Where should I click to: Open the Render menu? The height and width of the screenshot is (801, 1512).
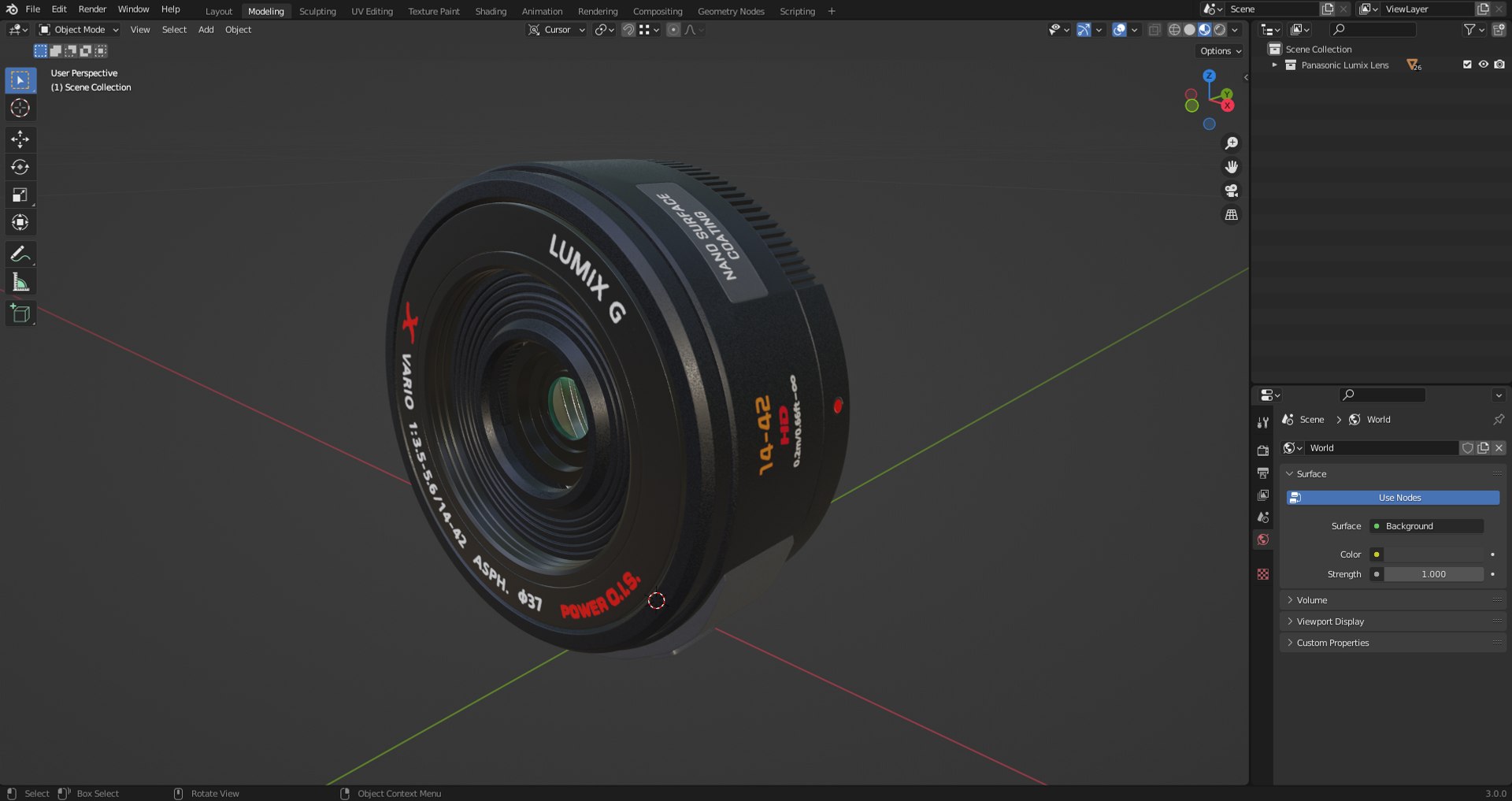click(92, 9)
